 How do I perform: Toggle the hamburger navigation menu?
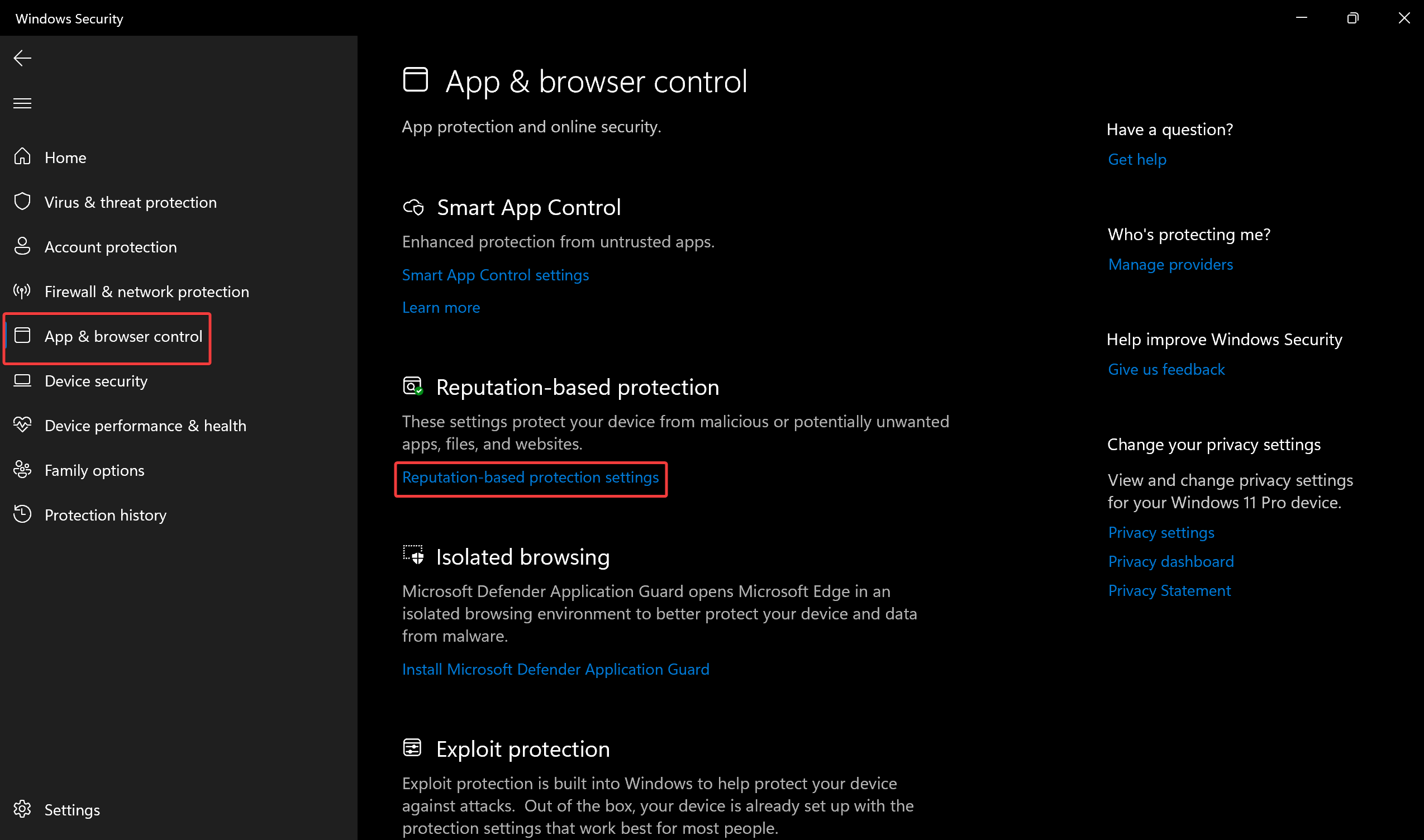[22, 103]
